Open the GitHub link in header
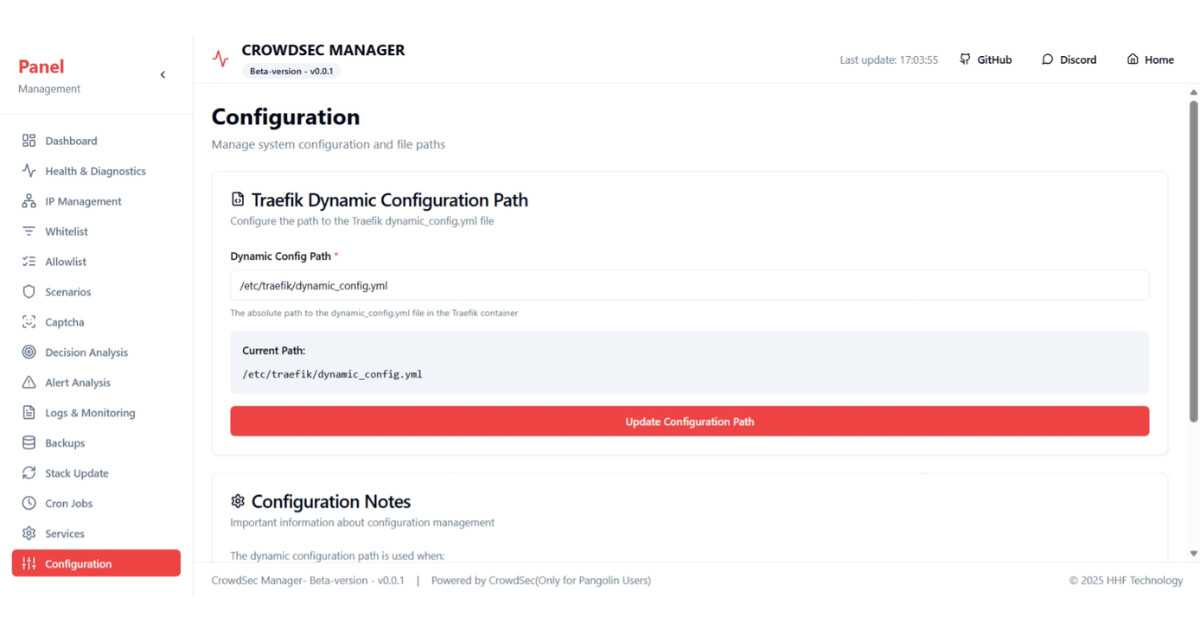The image size is (1200, 630). click(x=985, y=60)
